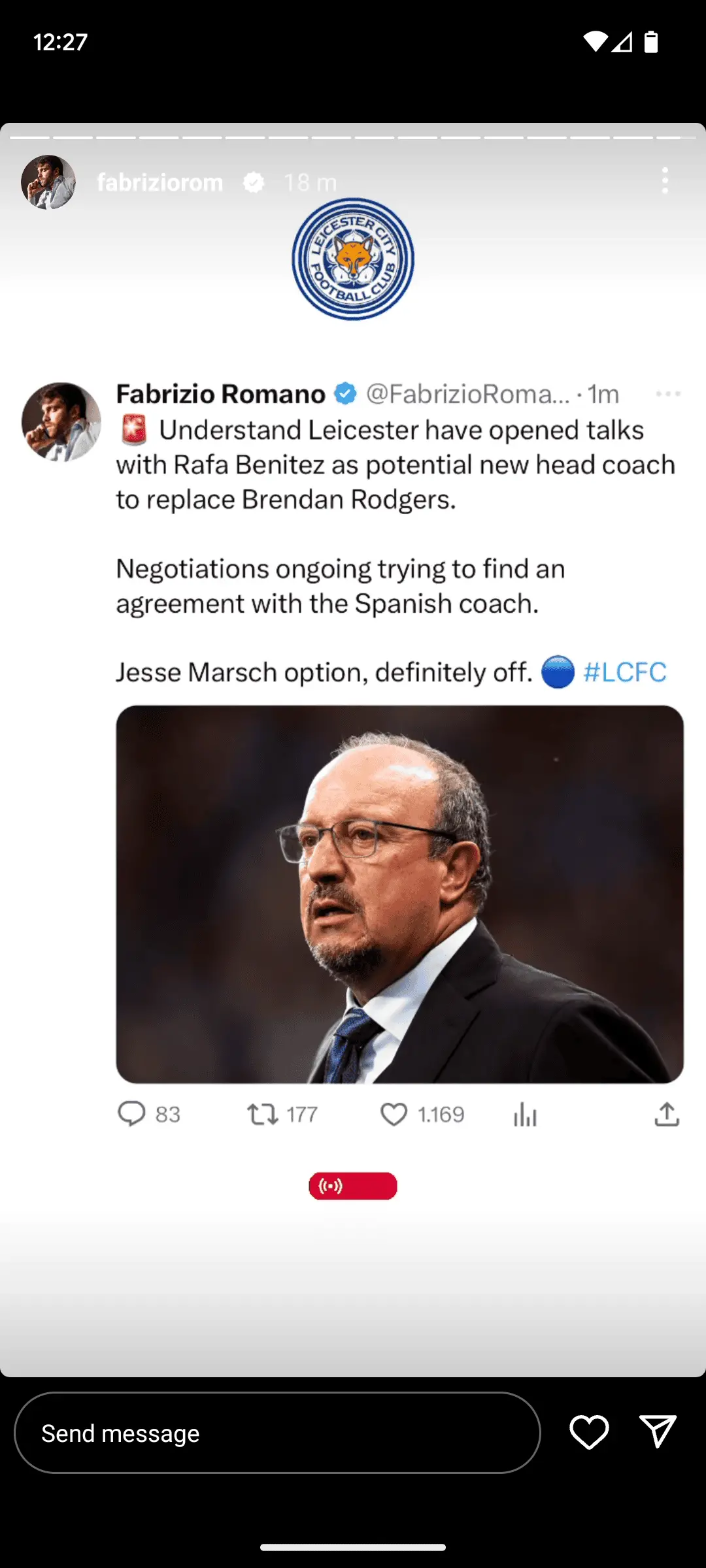Tap the fabriziorom story profile picture
The width and height of the screenshot is (706, 1568).
(x=48, y=182)
